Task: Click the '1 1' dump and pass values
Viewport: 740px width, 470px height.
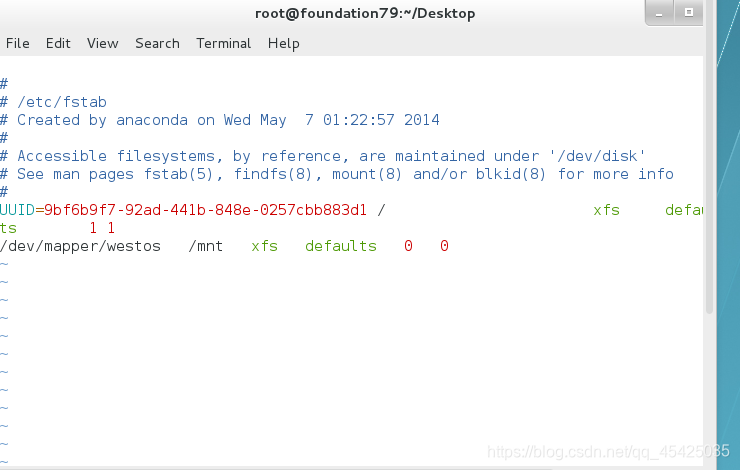Action: (102, 228)
